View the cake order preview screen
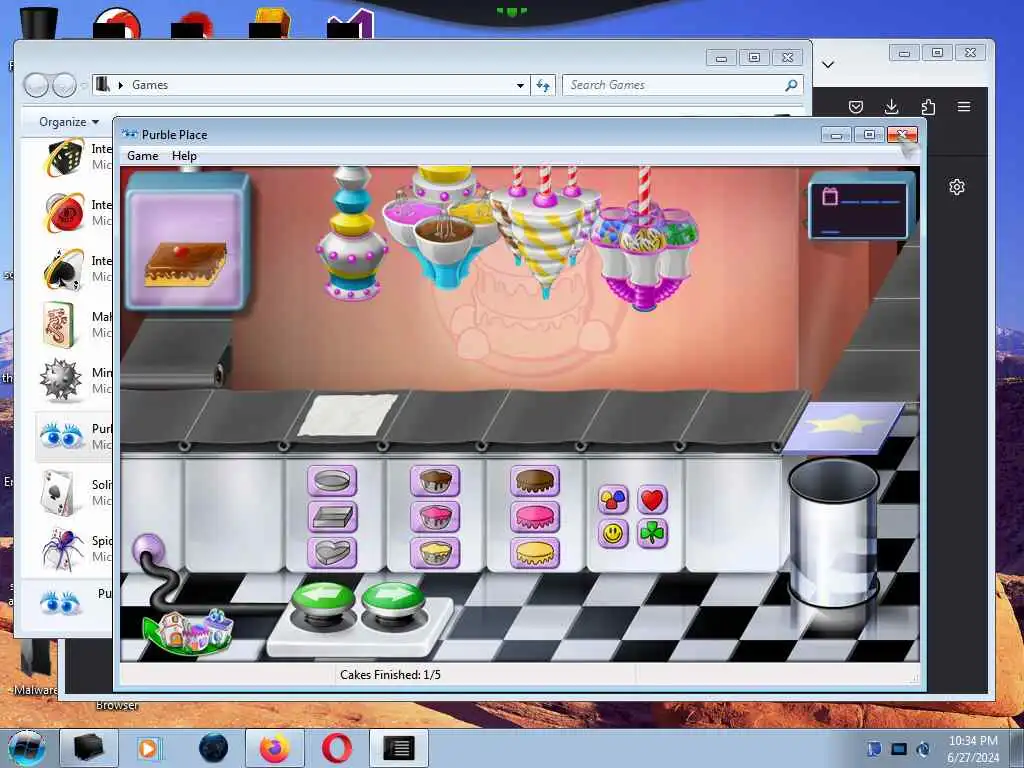 (x=187, y=240)
